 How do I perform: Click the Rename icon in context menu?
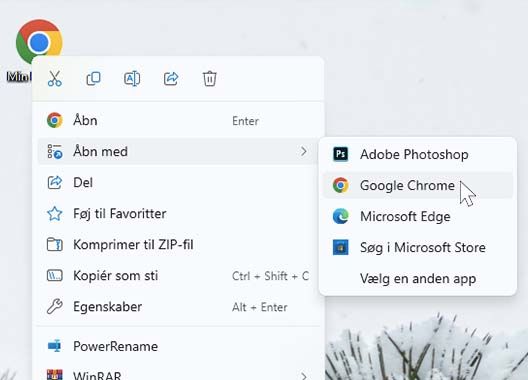click(x=132, y=78)
